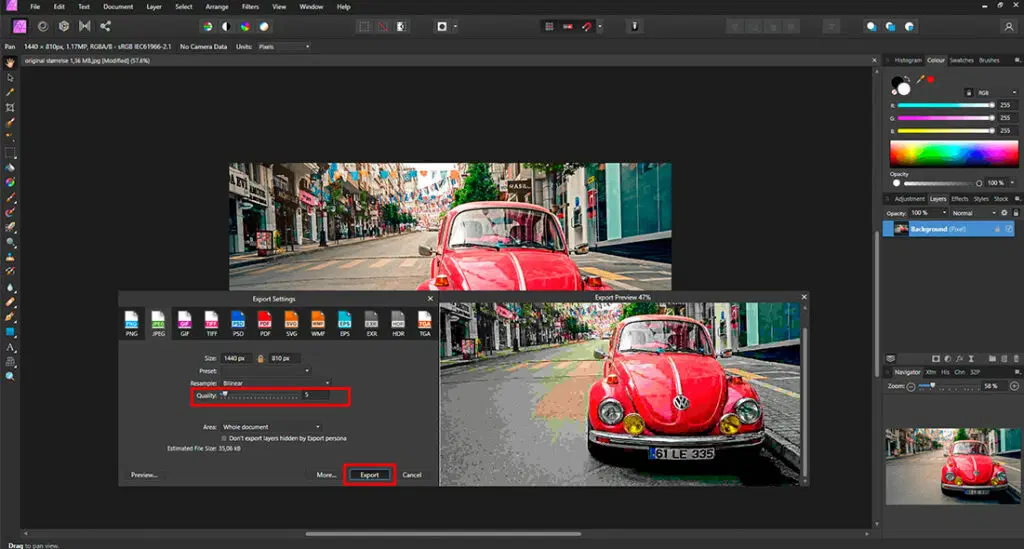Click the Export button
Viewport: 1024px width, 549px height.
[370, 475]
